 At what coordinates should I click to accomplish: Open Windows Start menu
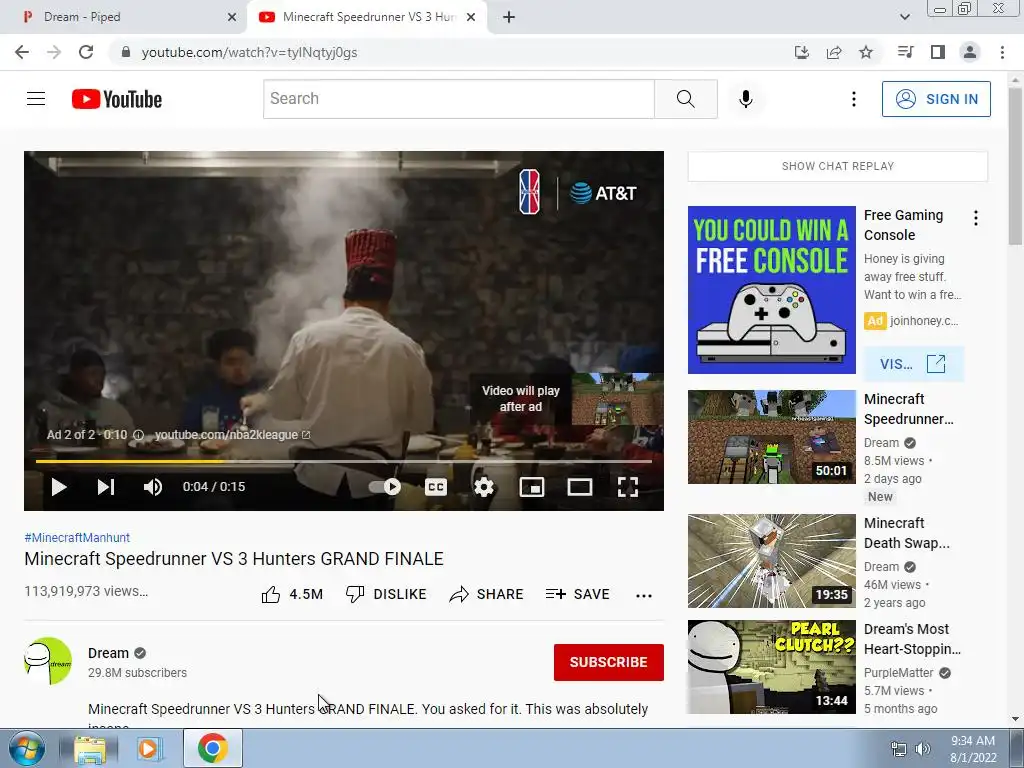27,748
